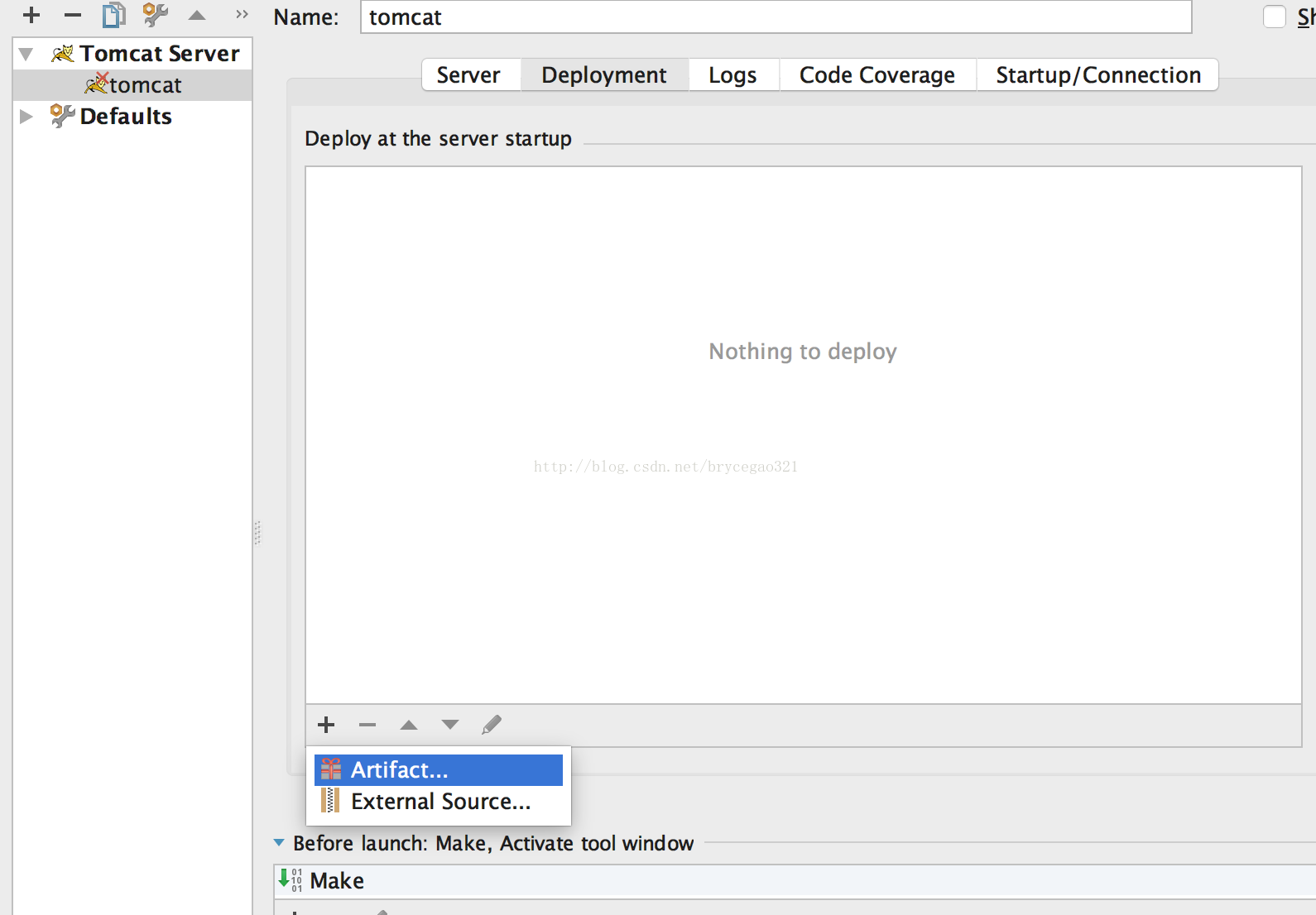1316x915 pixels.
Task: Open edit defaults wrench icon
Action: 155,15
